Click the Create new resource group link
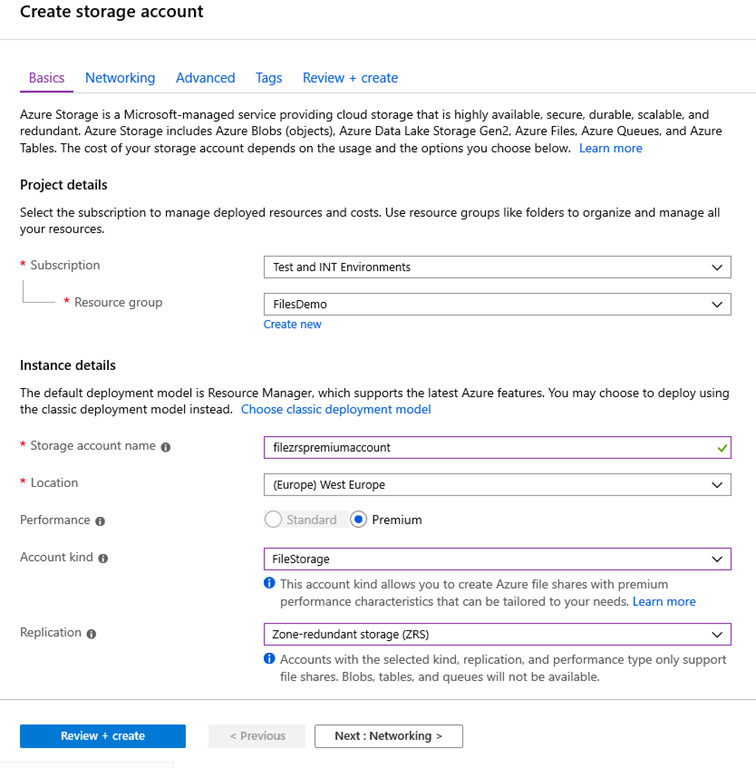The image size is (756, 768). click(292, 324)
